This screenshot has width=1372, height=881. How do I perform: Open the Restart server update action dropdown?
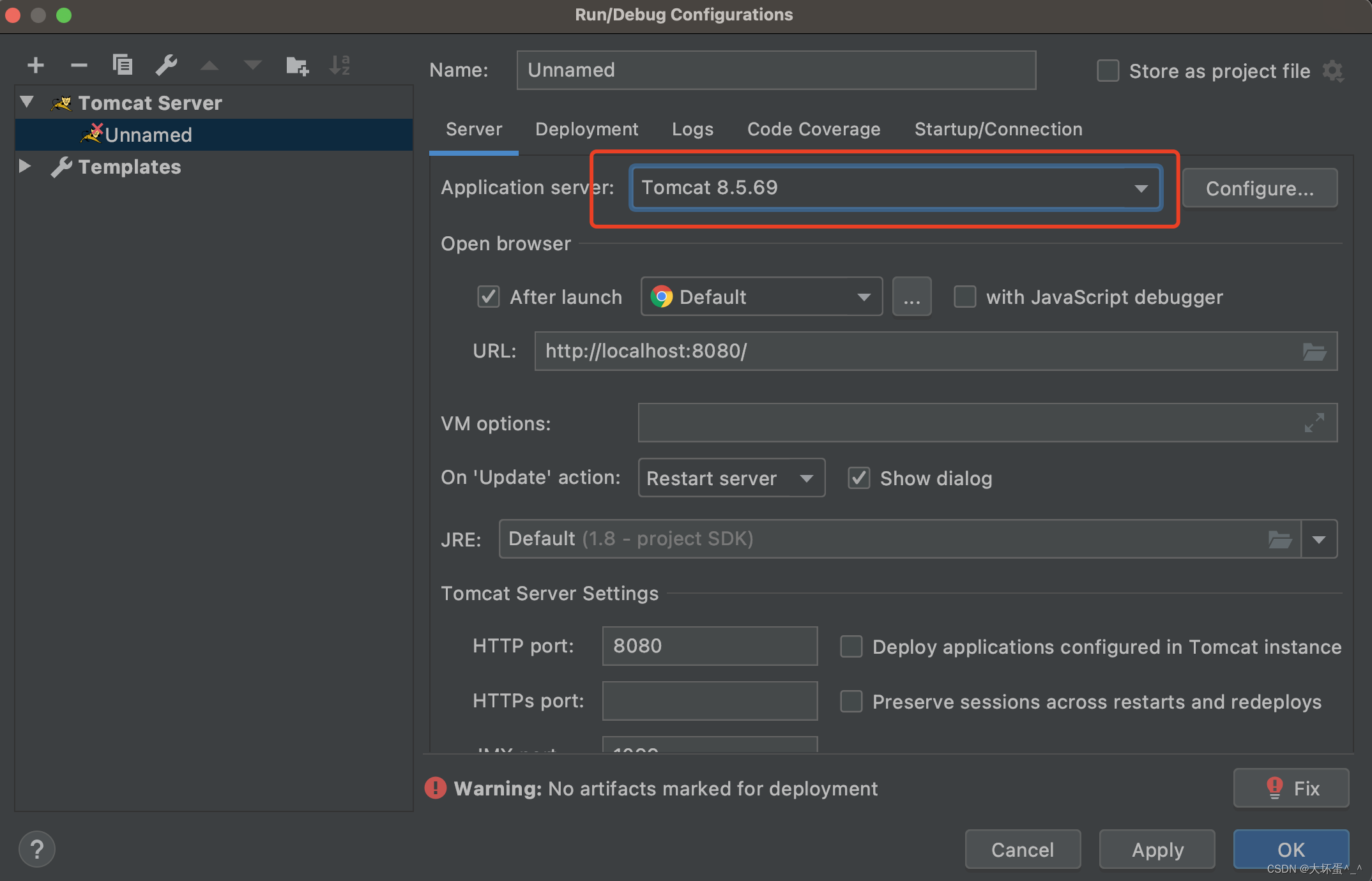click(x=731, y=478)
